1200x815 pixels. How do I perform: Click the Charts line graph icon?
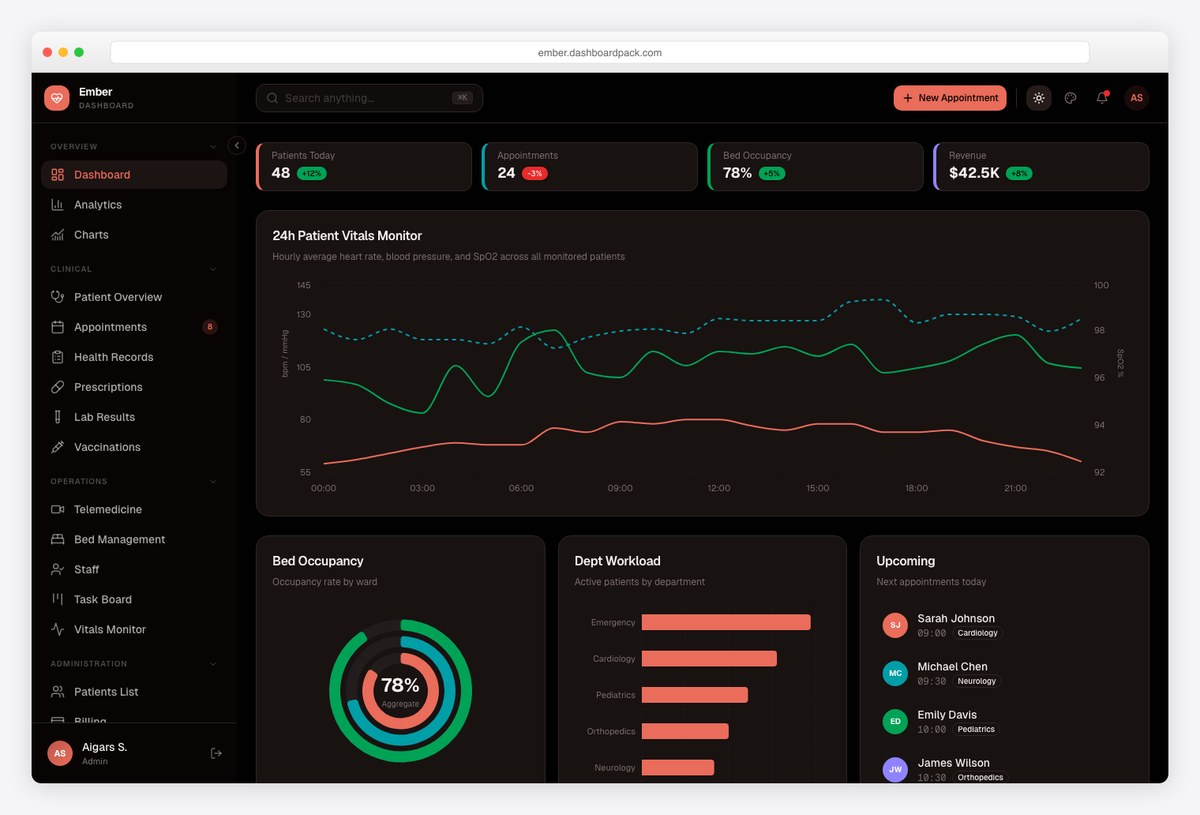[x=58, y=235]
